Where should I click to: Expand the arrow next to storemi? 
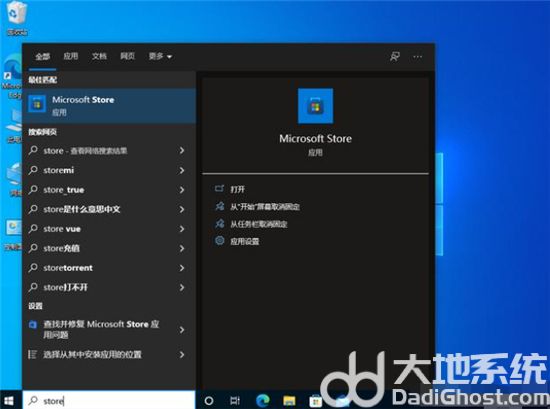pyautogui.click(x=182, y=170)
